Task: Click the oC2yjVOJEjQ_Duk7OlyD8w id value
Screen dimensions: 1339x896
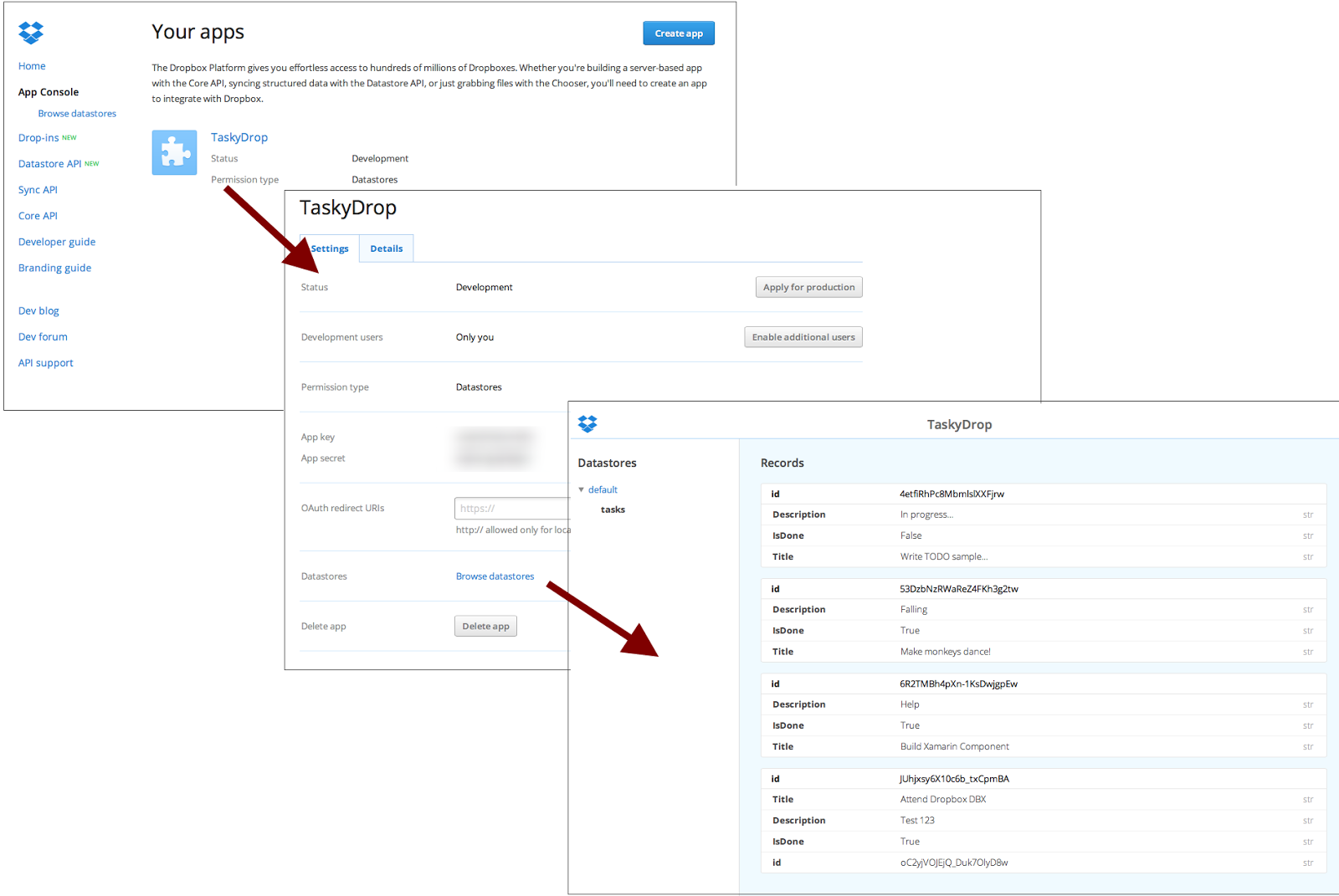Action: pyautogui.click(x=954, y=863)
